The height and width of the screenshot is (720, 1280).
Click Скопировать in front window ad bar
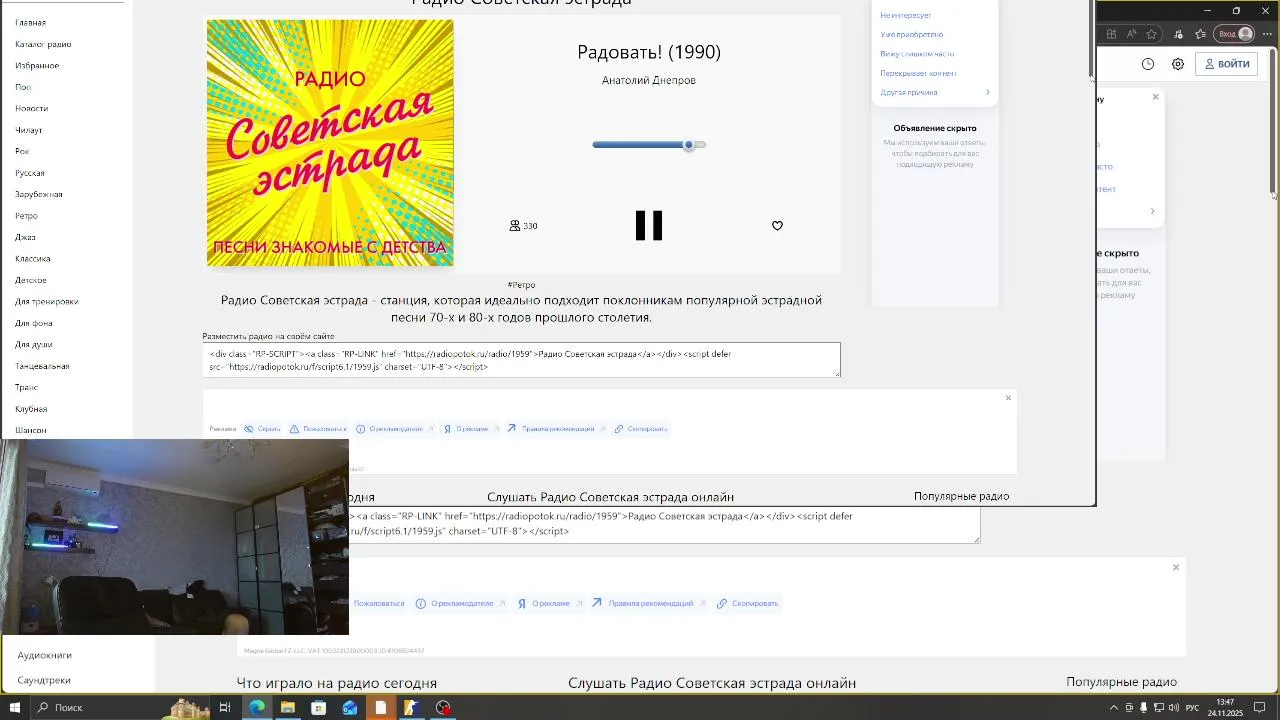641,429
